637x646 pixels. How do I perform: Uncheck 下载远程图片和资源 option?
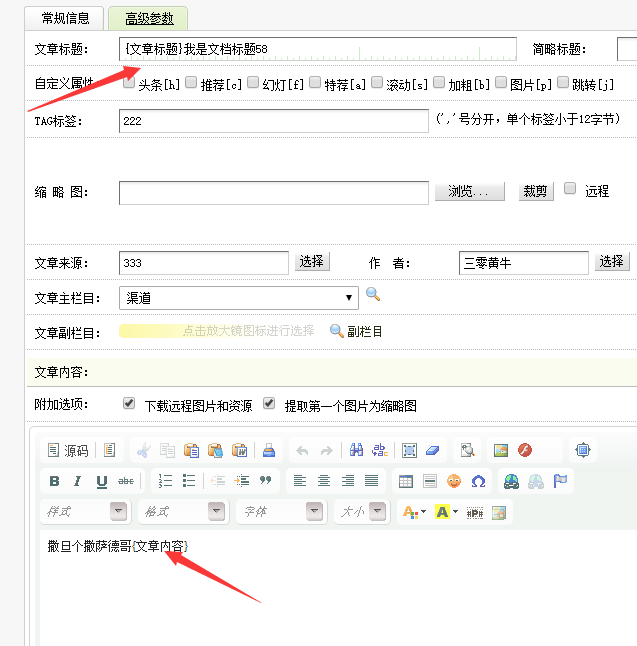pyautogui.click(x=129, y=403)
